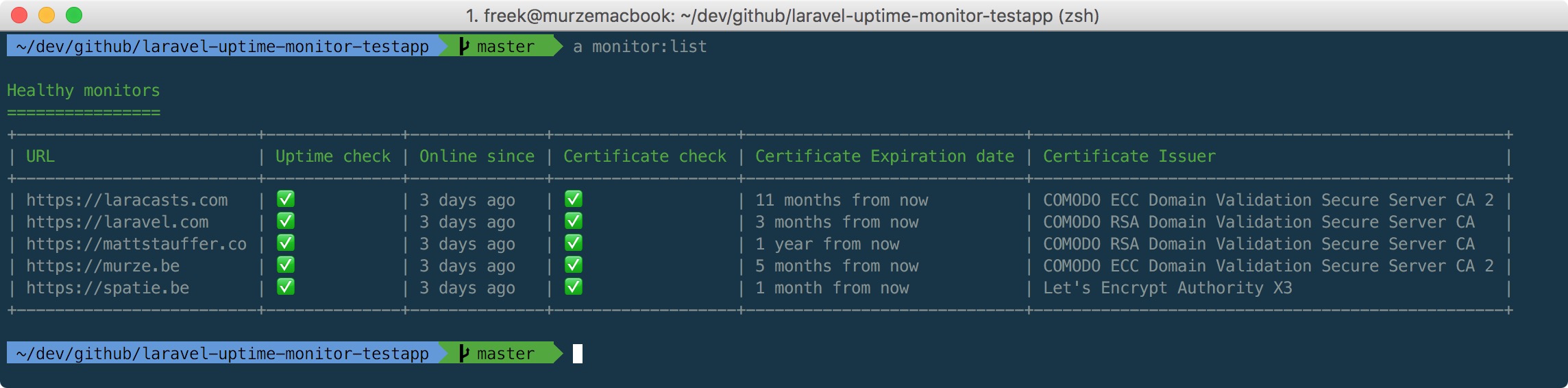
Task: Open the https://spatie.be URL
Action: coord(108,288)
